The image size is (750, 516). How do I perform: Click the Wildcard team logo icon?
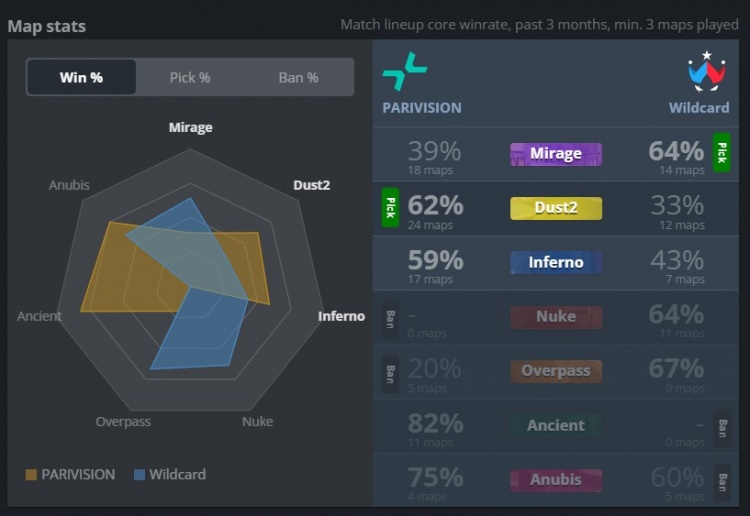706,72
